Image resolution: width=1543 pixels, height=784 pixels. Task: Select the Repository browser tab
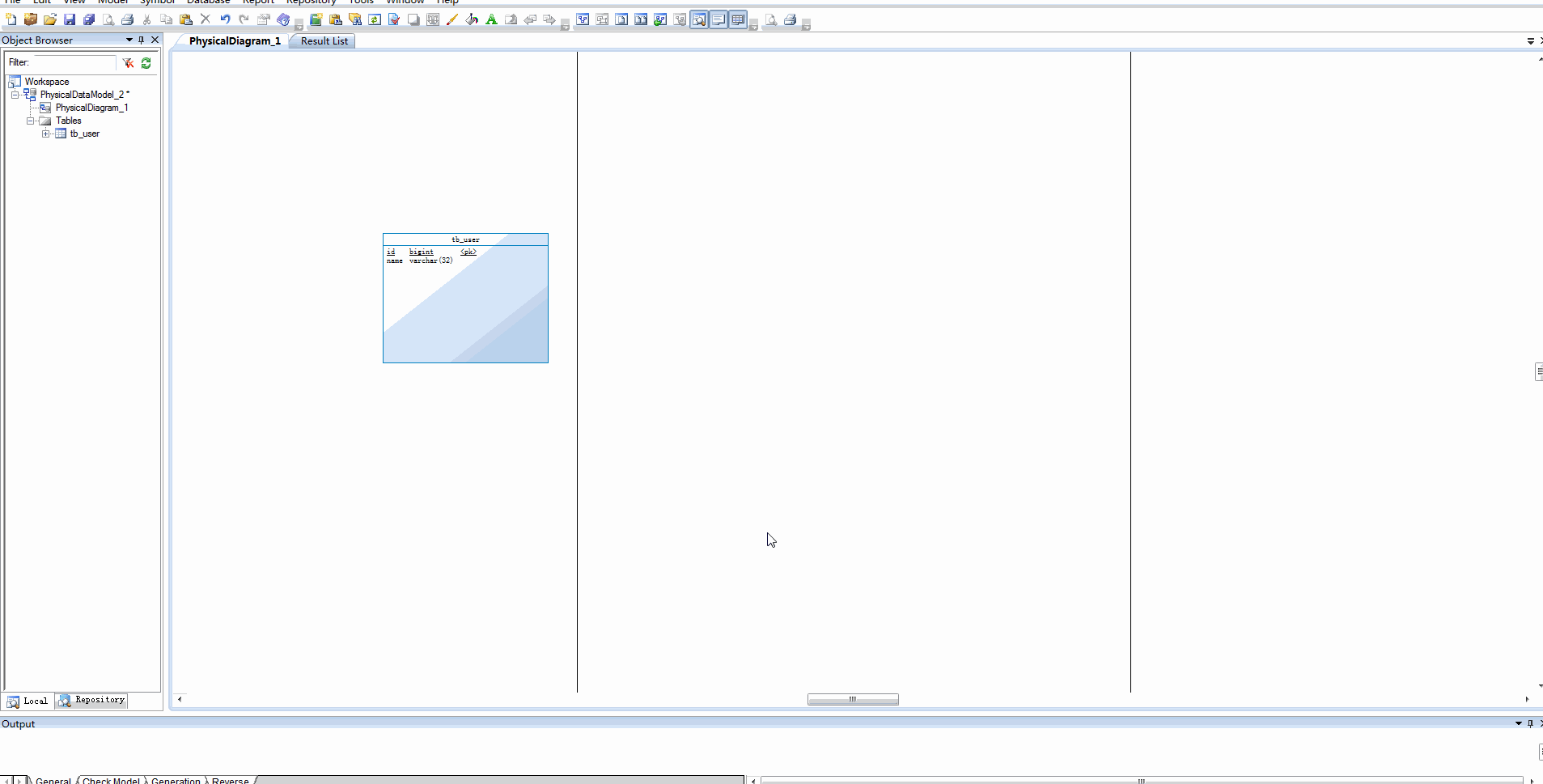point(91,700)
